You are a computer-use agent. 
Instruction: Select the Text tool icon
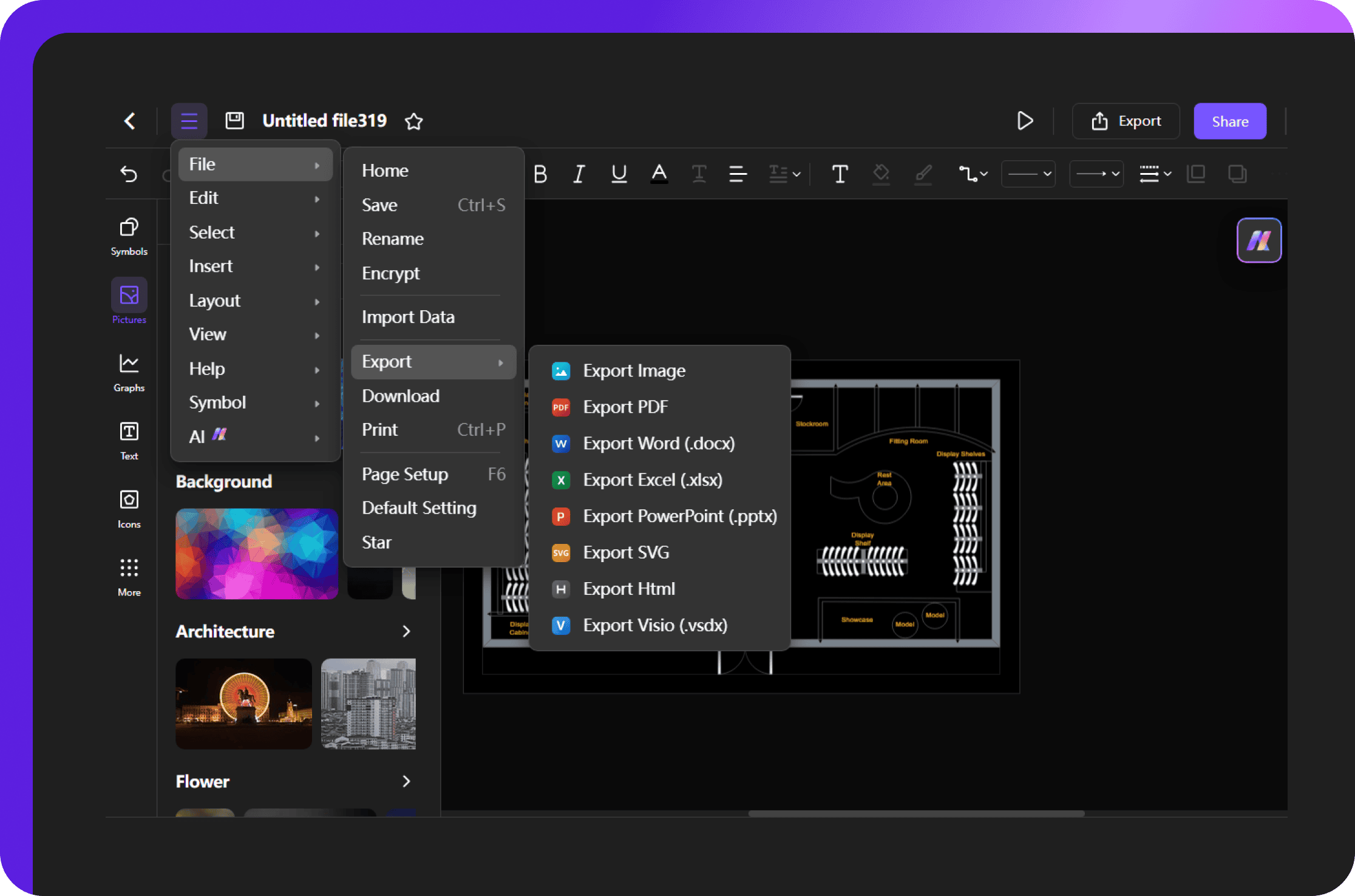127,433
